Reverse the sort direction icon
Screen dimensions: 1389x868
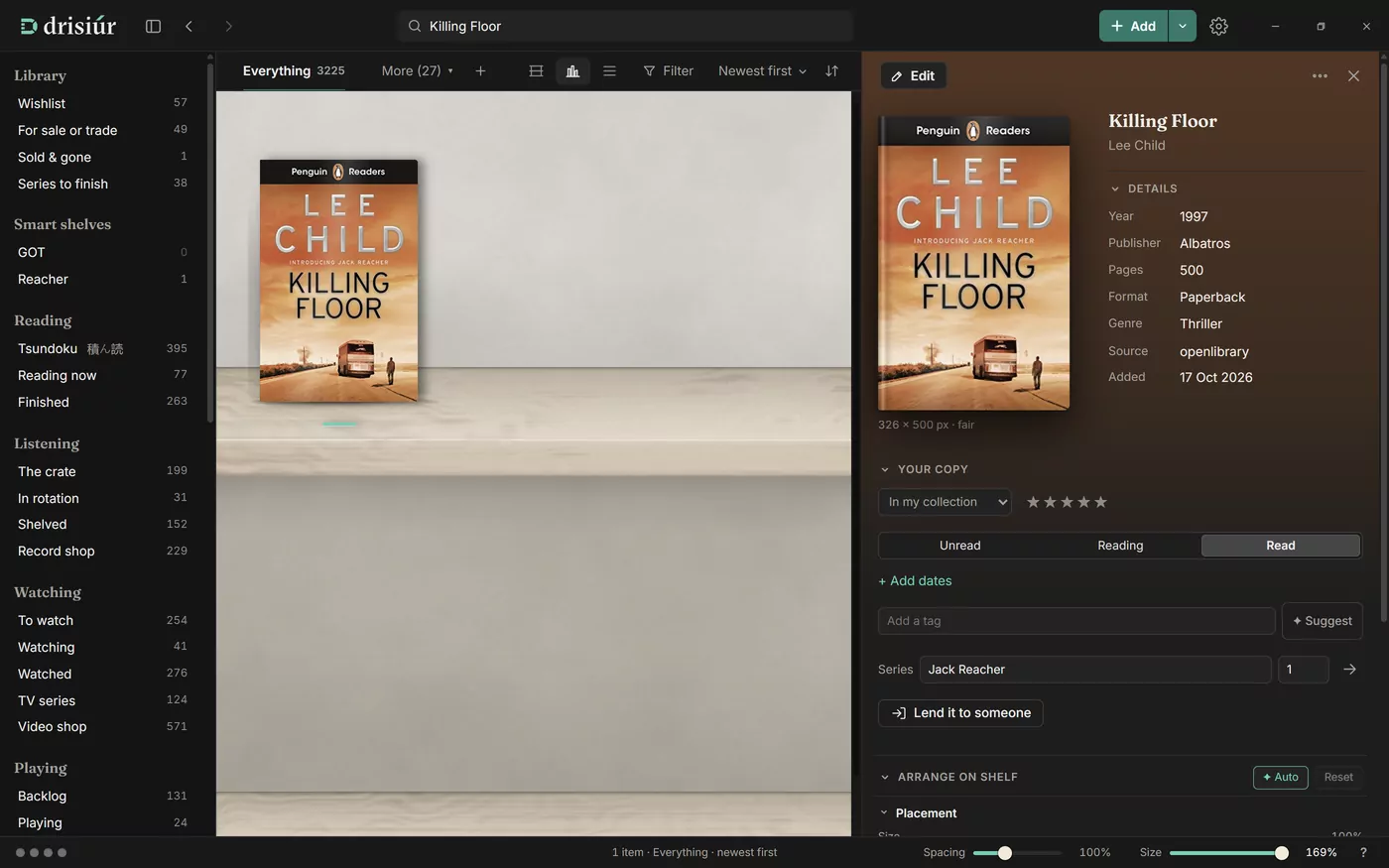click(831, 70)
